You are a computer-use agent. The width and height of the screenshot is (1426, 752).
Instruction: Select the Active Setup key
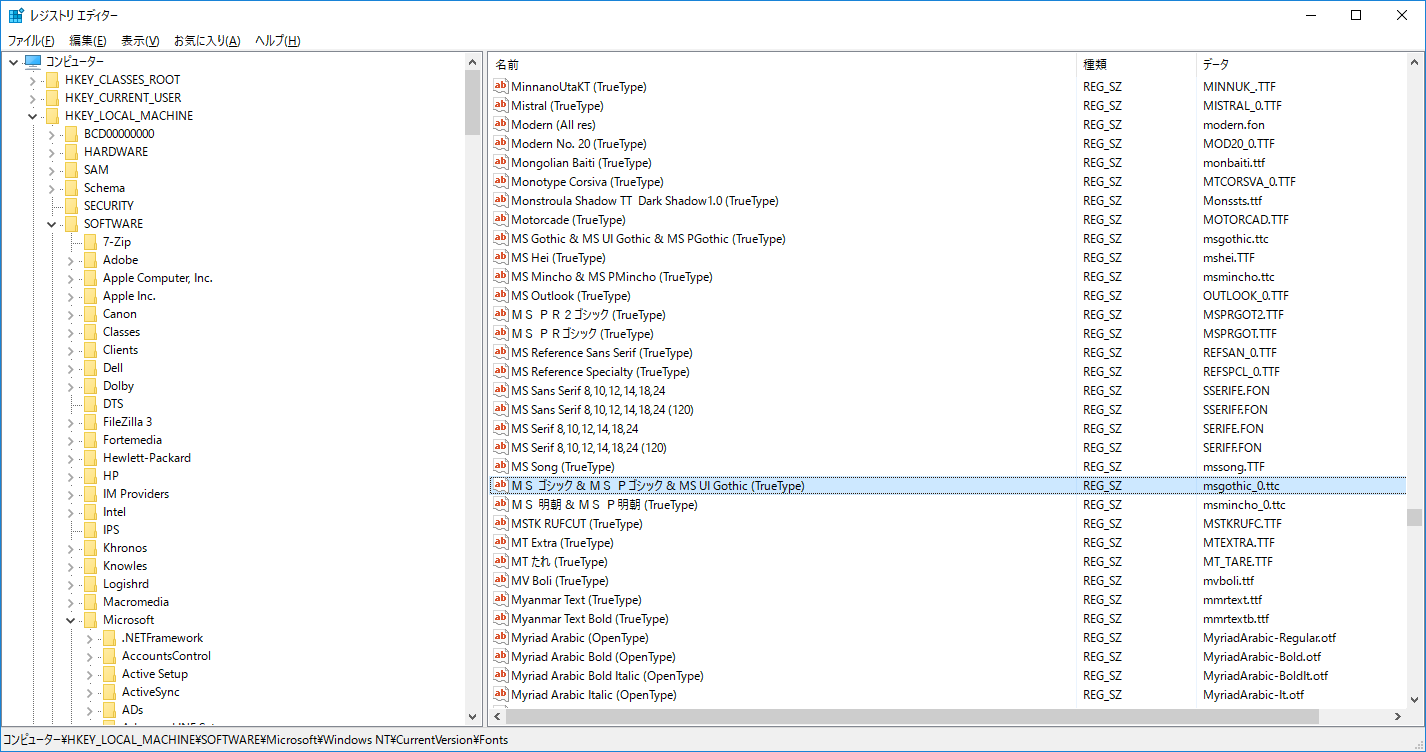155,674
